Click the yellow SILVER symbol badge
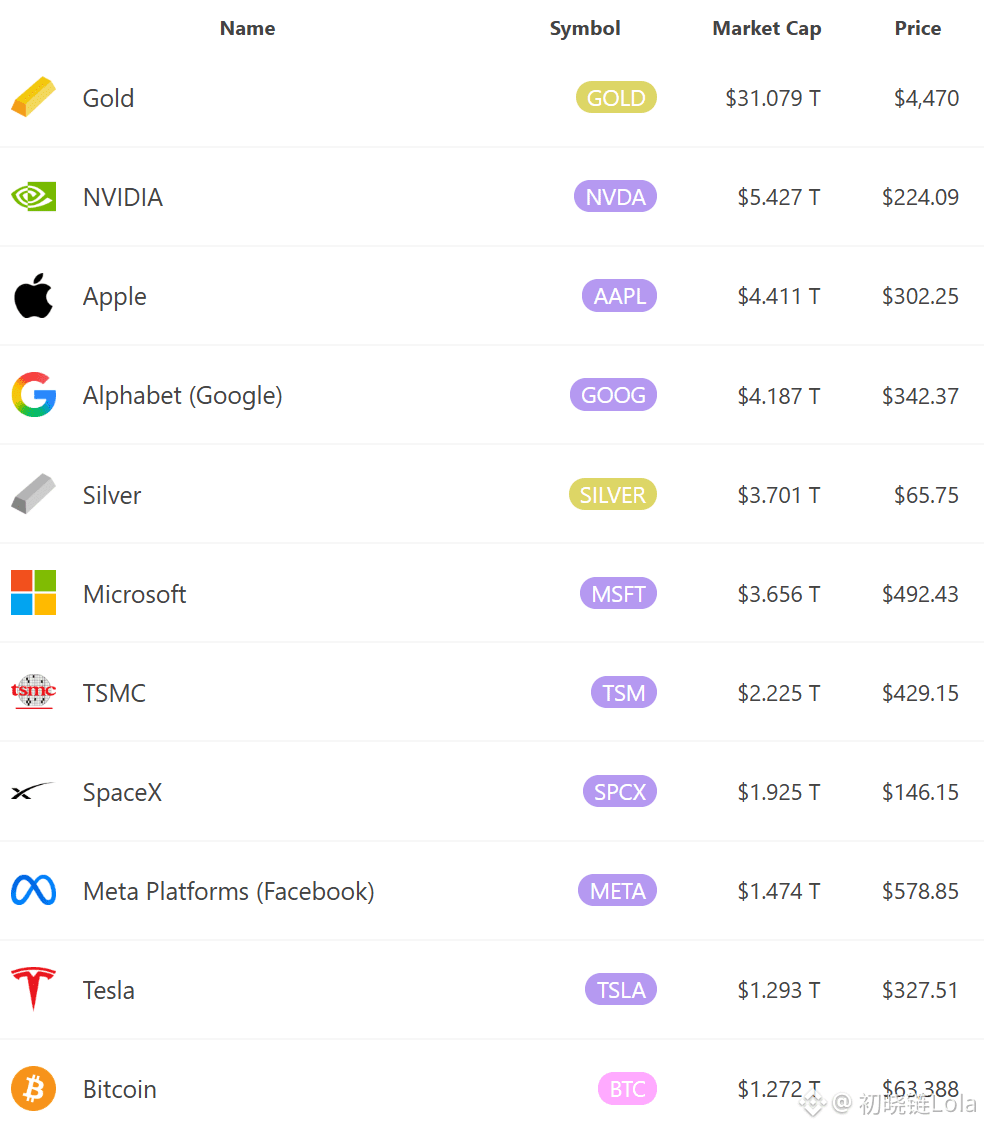Screen dimensions: 984x1129 pyautogui.click(x=613, y=495)
